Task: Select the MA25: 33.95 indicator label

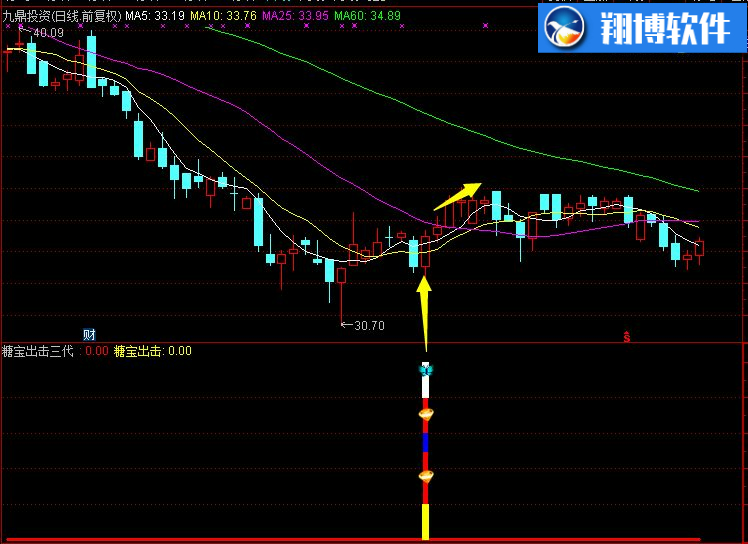Action: (295, 16)
